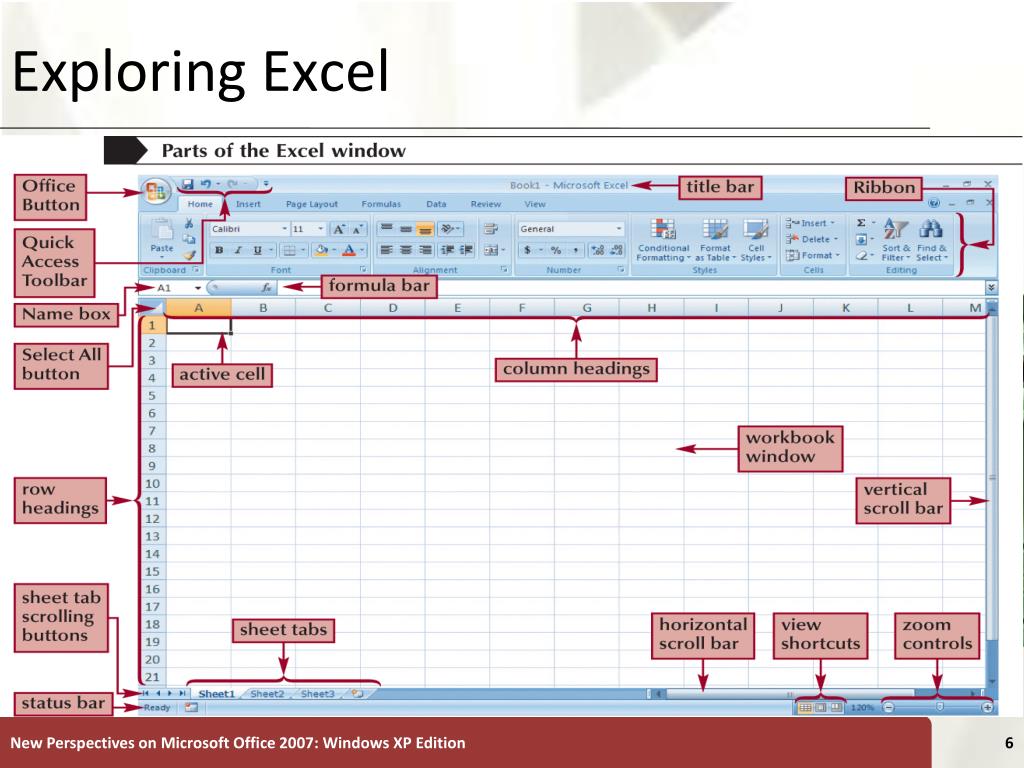Toggle Middle Align in Alignment group
The height and width of the screenshot is (768, 1024).
tap(406, 229)
